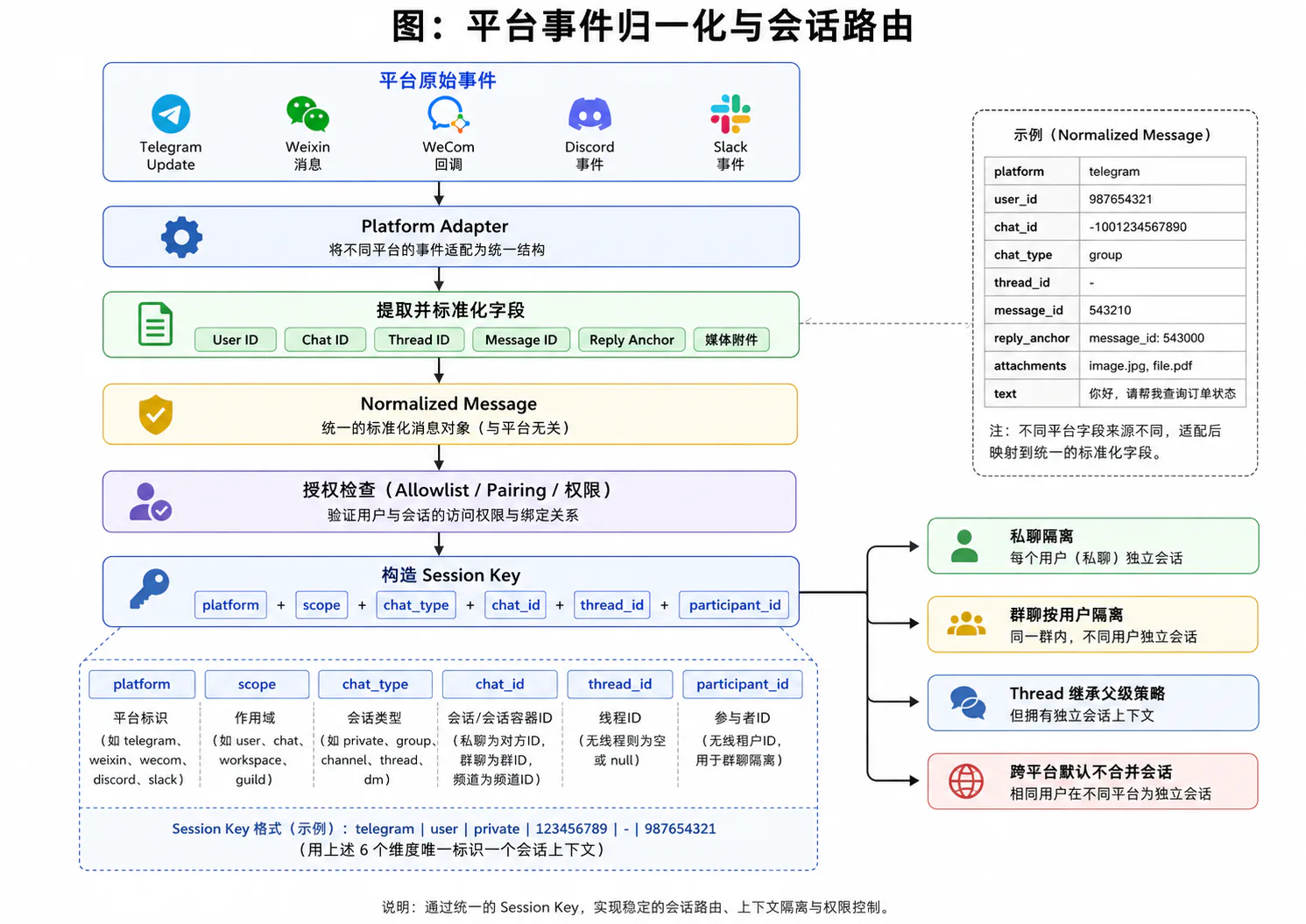This screenshot has width=1306, height=924.
Task: Click the 会话类型 description under chat_type
Action: 374,718
